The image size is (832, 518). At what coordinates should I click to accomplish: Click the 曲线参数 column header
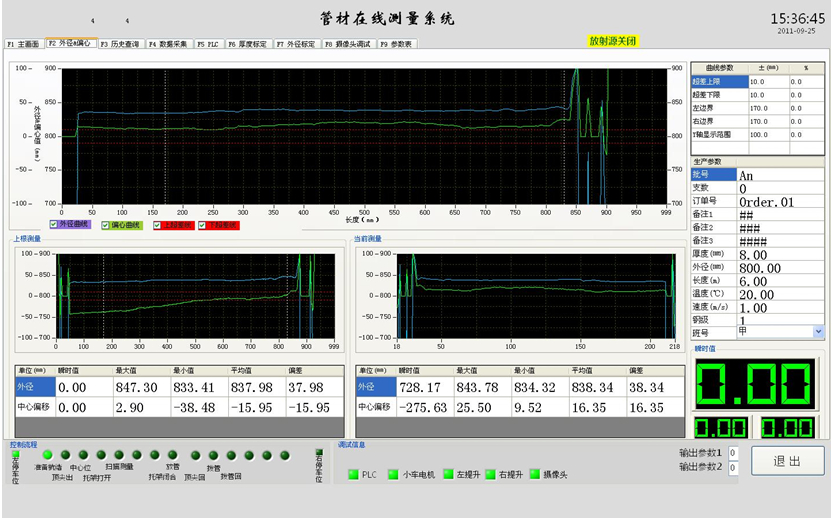point(720,68)
